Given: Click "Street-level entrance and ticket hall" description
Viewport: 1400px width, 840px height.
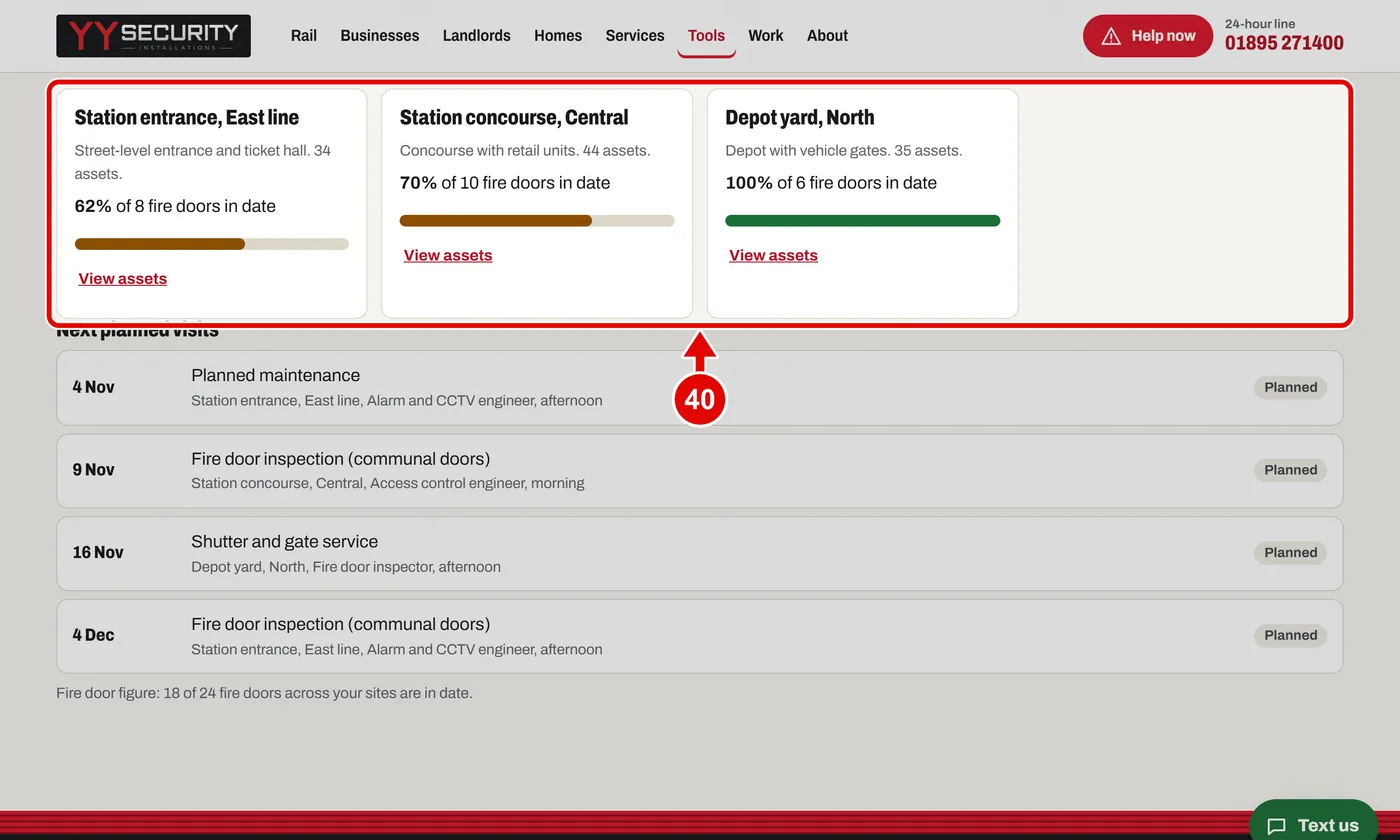Looking at the screenshot, I should [203, 162].
